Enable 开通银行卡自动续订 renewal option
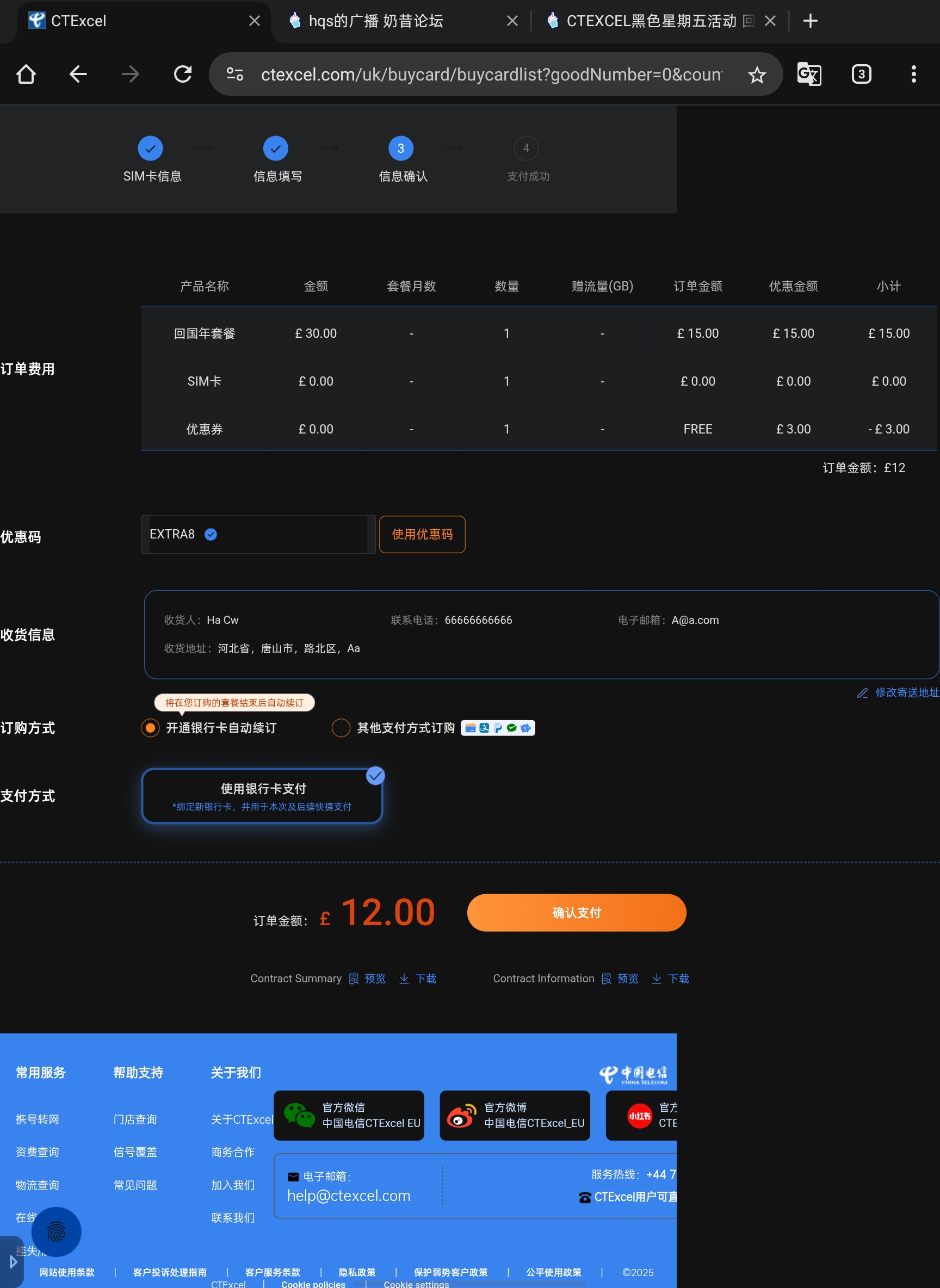The image size is (940, 1288). [150, 728]
